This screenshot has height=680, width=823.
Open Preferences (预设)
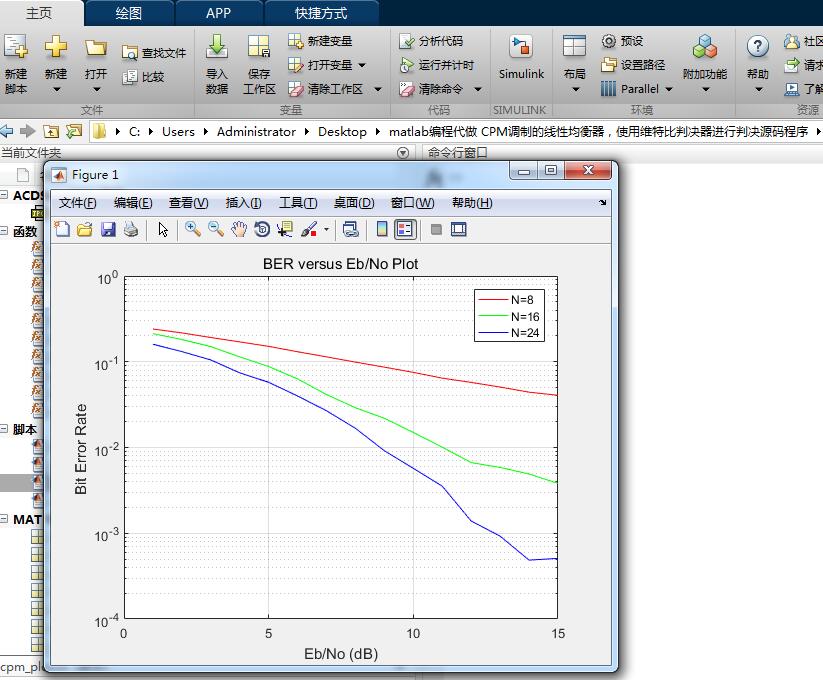pyautogui.click(x=622, y=40)
